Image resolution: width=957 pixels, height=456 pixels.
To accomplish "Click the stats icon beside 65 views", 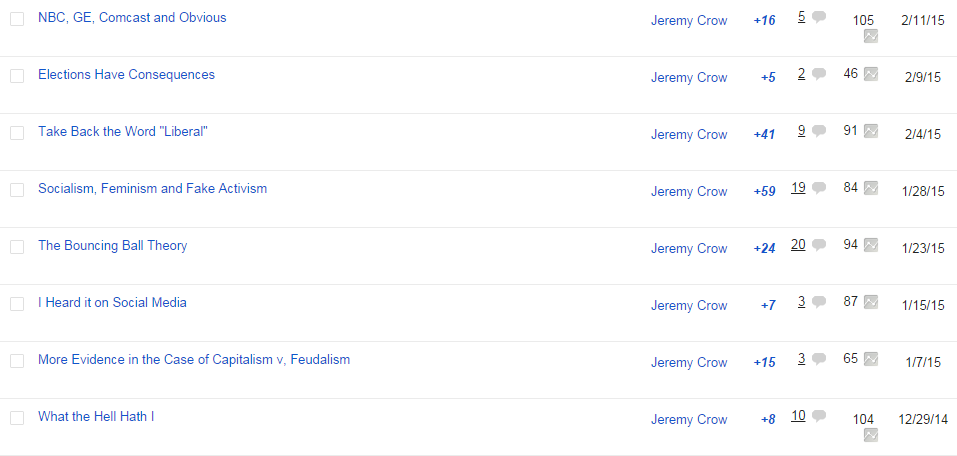I will [871, 359].
